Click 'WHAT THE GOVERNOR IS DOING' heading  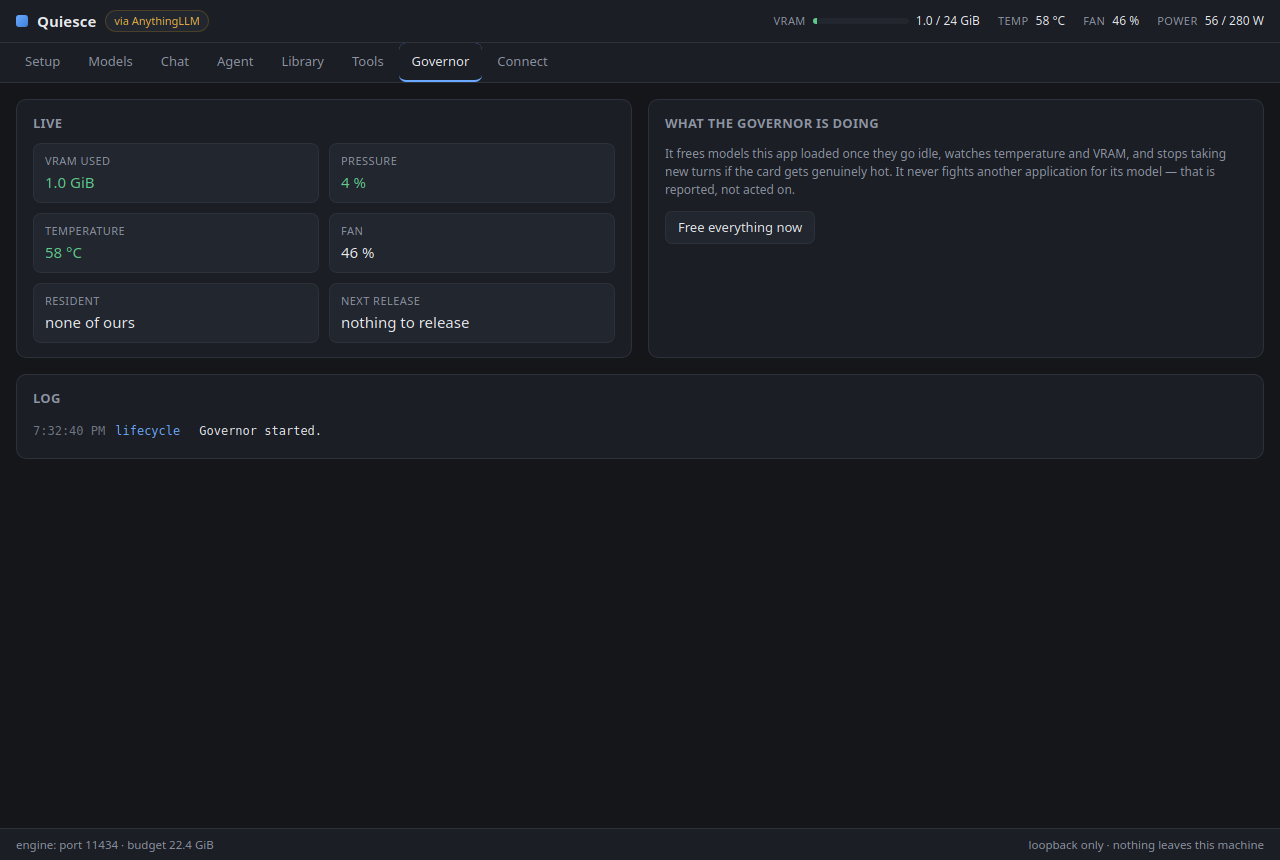pos(772,124)
